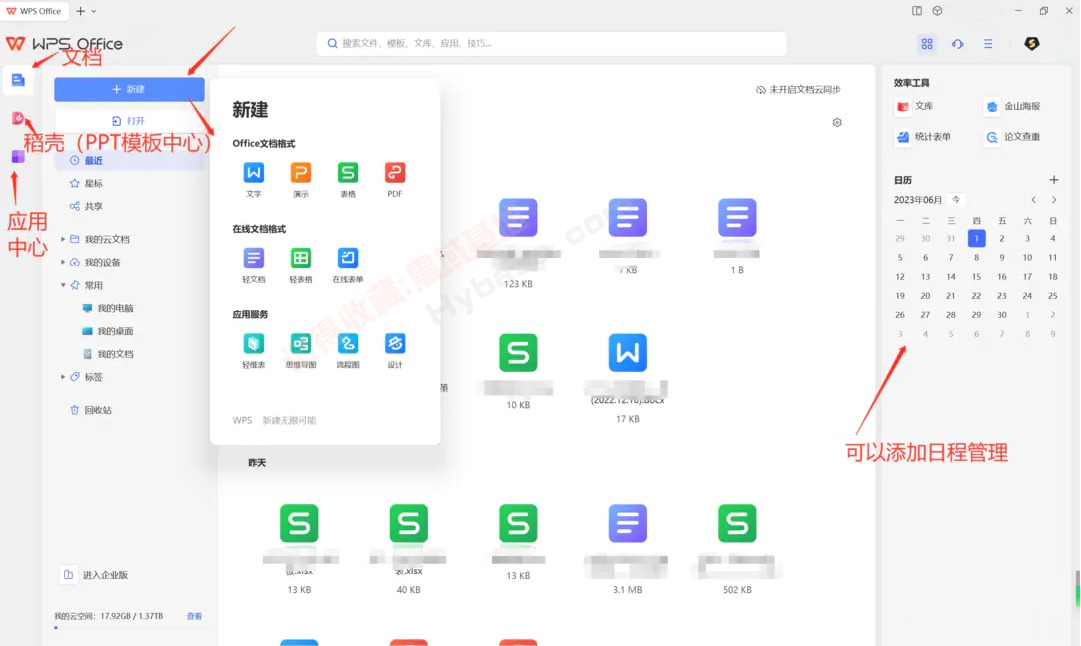This screenshot has height=646, width=1081.
Task: Open 统计表单 tool
Action: click(x=923, y=137)
